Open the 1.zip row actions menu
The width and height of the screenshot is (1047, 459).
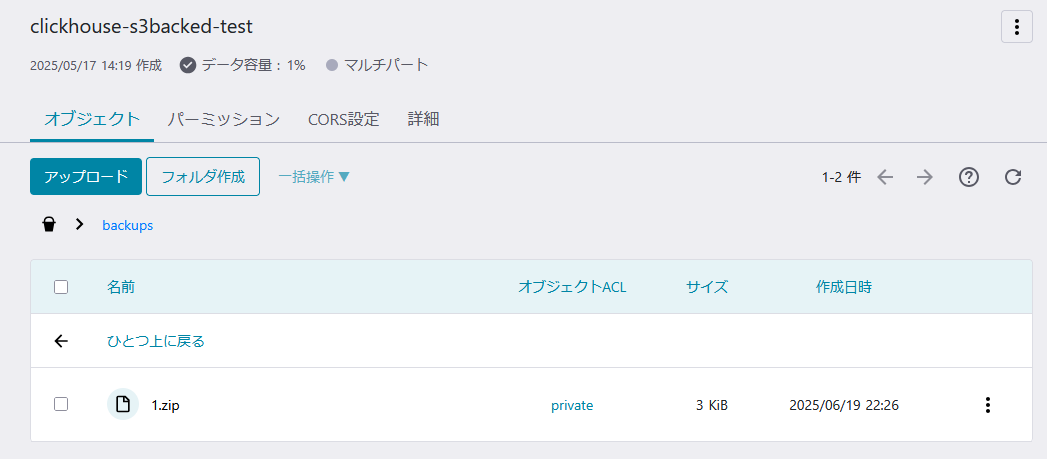[x=988, y=405]
